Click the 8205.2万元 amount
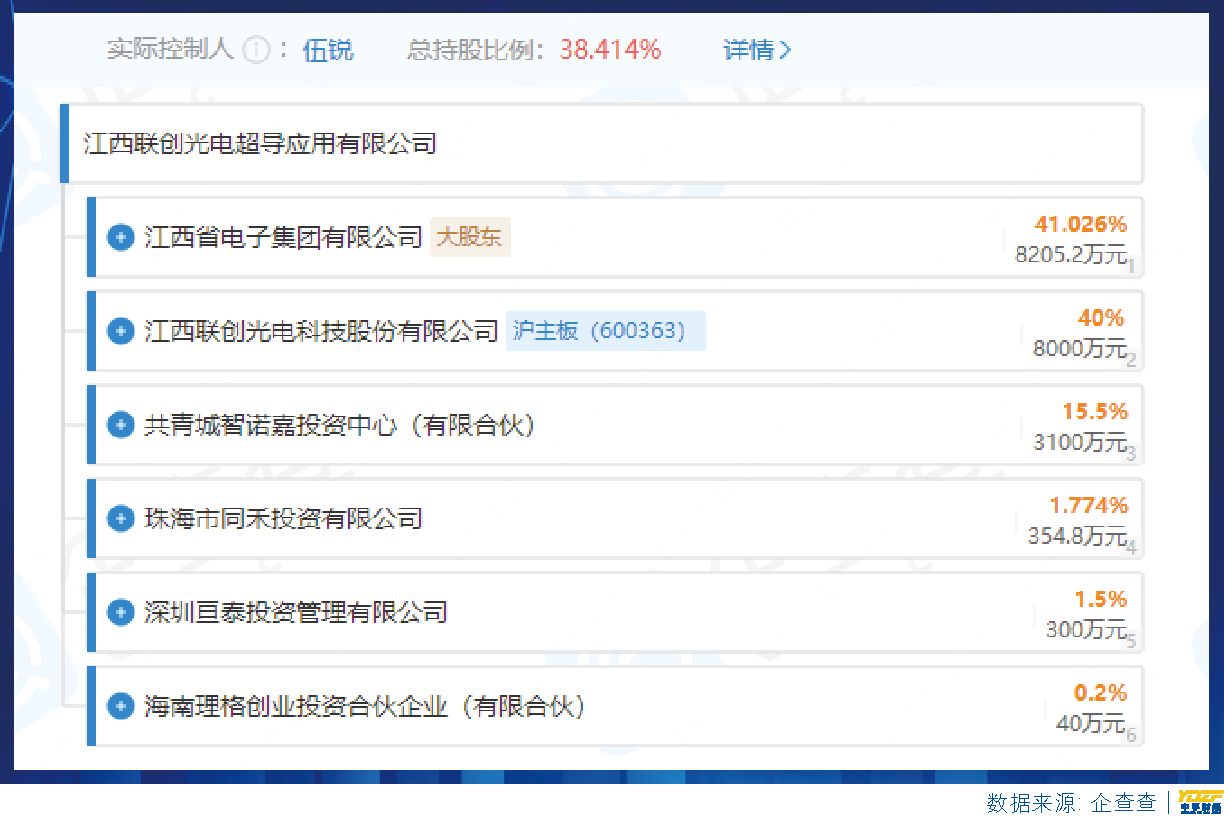Viewport: 1224px width, 820px height. (1071, 254)
